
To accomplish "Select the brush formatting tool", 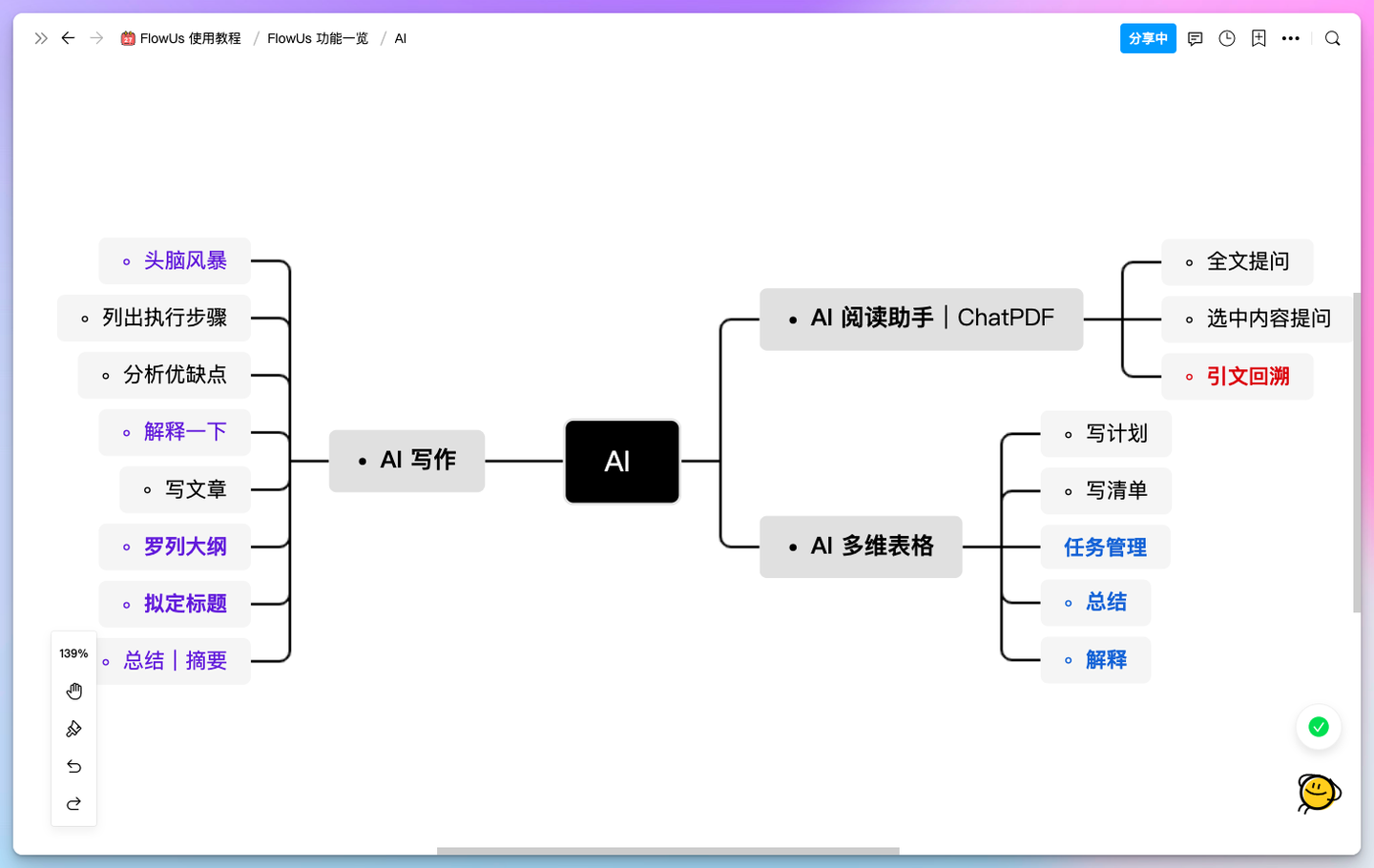I will click(73, 728).
